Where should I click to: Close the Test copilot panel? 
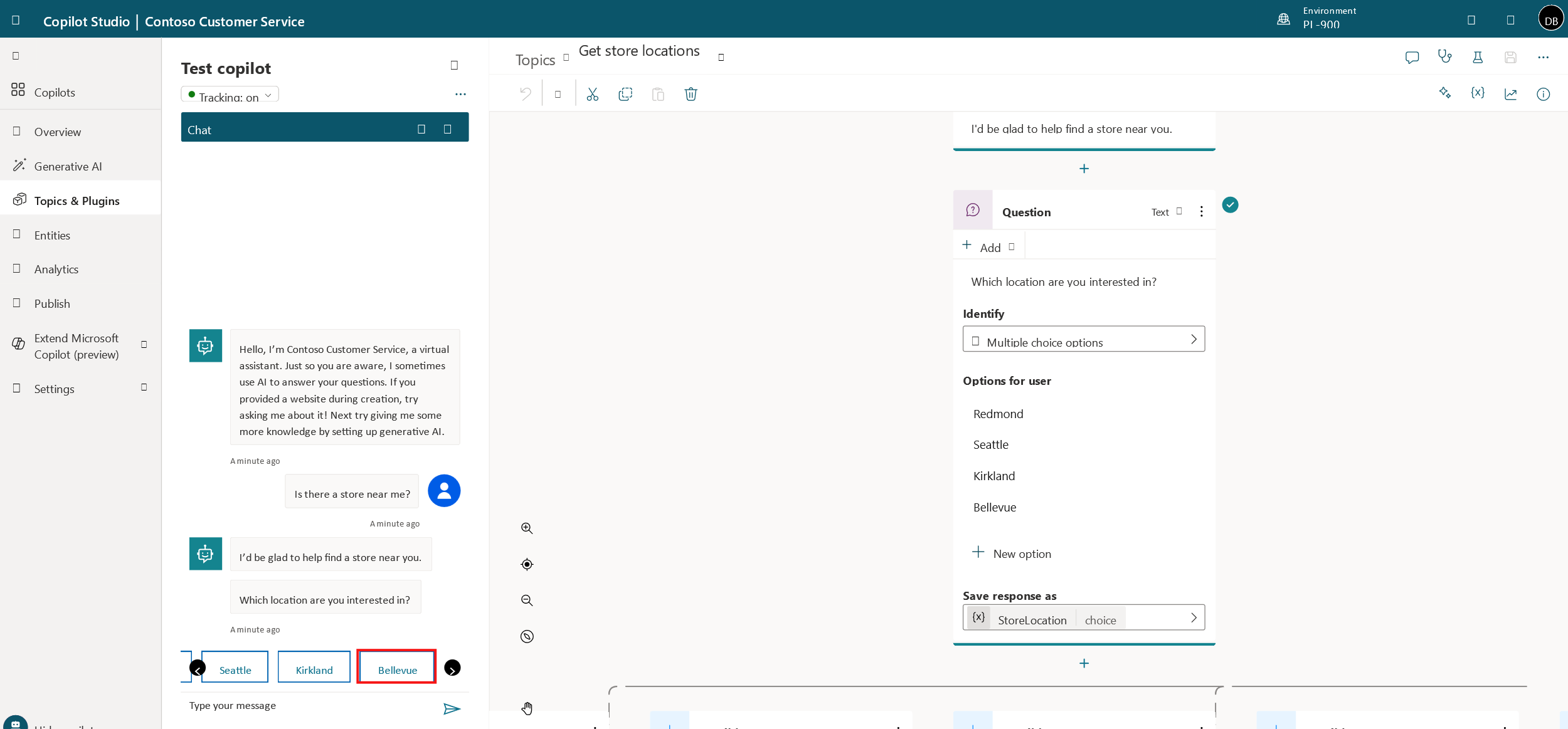(x=454, y=65)
